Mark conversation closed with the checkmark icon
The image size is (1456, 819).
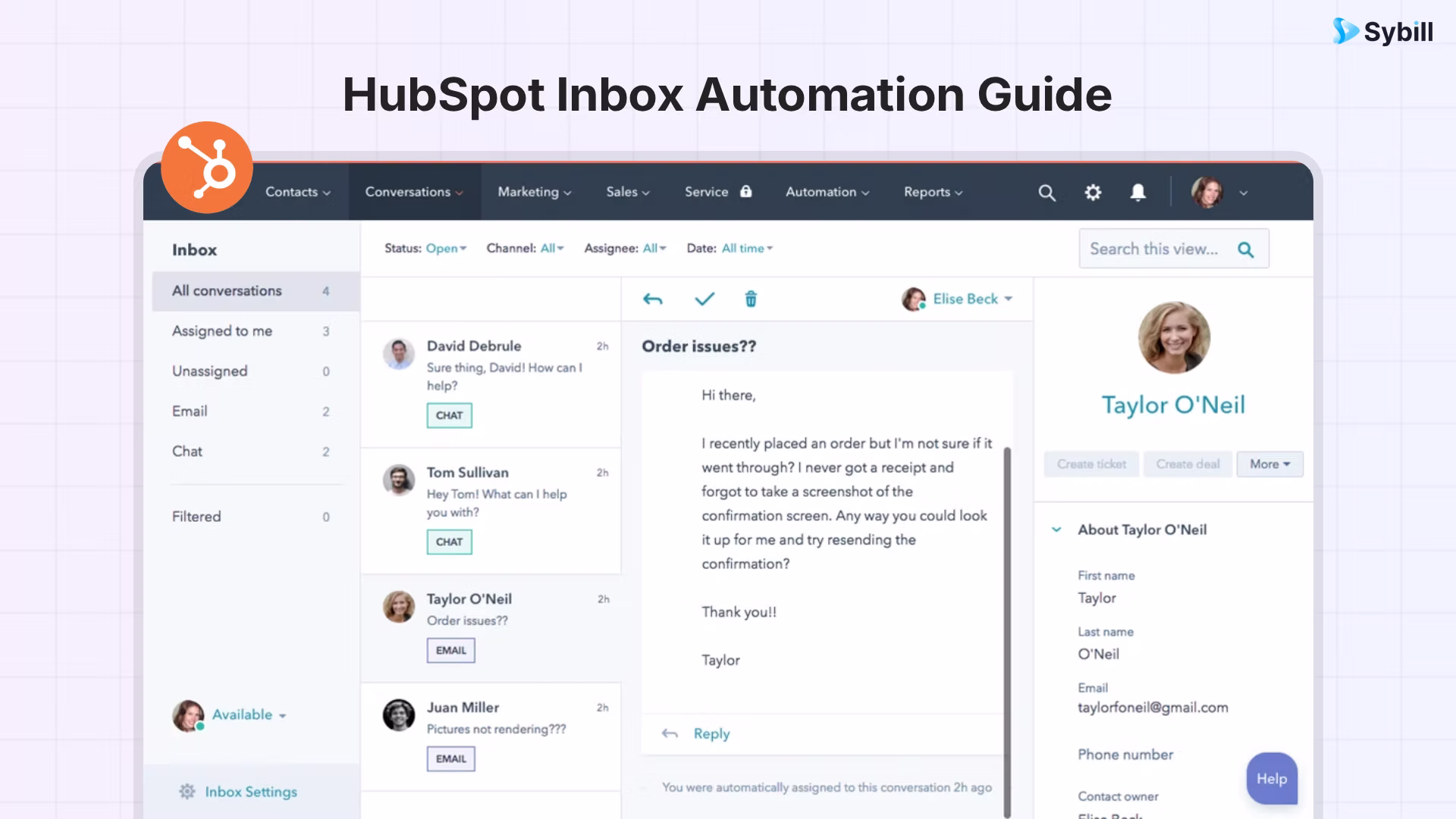(704, 299)
